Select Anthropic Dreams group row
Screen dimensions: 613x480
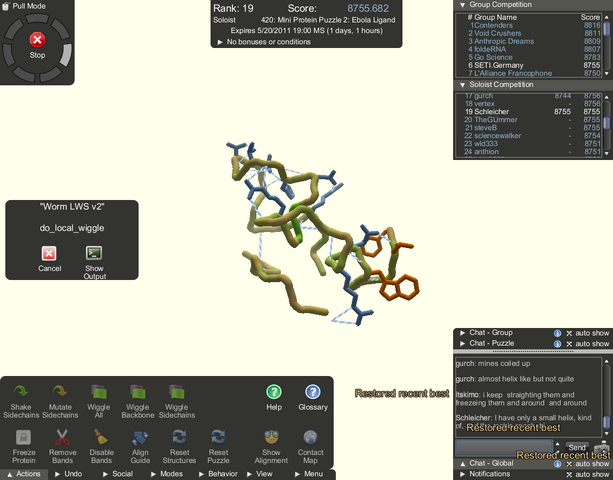click(529, 41)
